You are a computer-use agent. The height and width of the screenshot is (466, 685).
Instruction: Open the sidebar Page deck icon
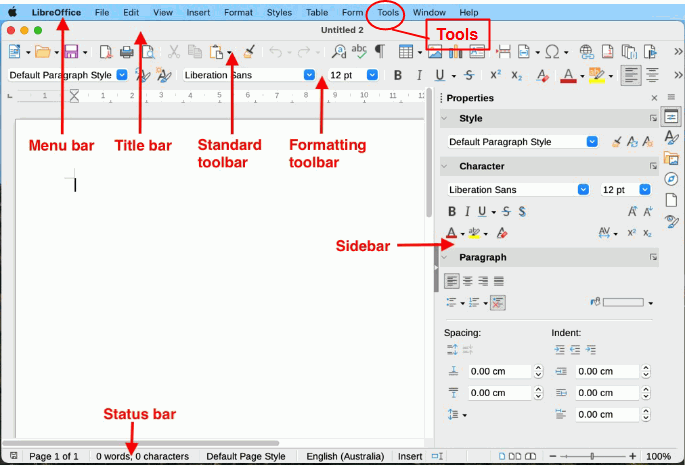[x=671, y=200]
